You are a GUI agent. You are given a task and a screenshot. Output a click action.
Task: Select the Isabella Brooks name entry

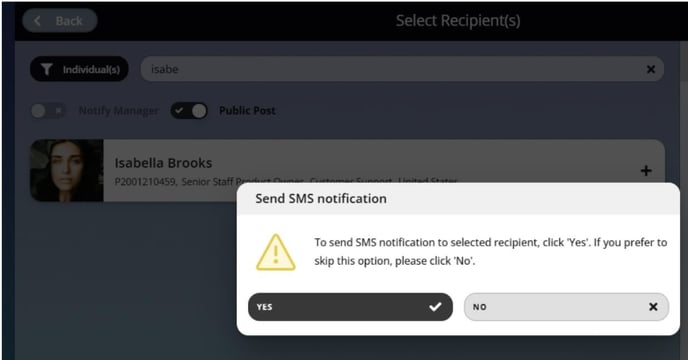pos(163,163)
